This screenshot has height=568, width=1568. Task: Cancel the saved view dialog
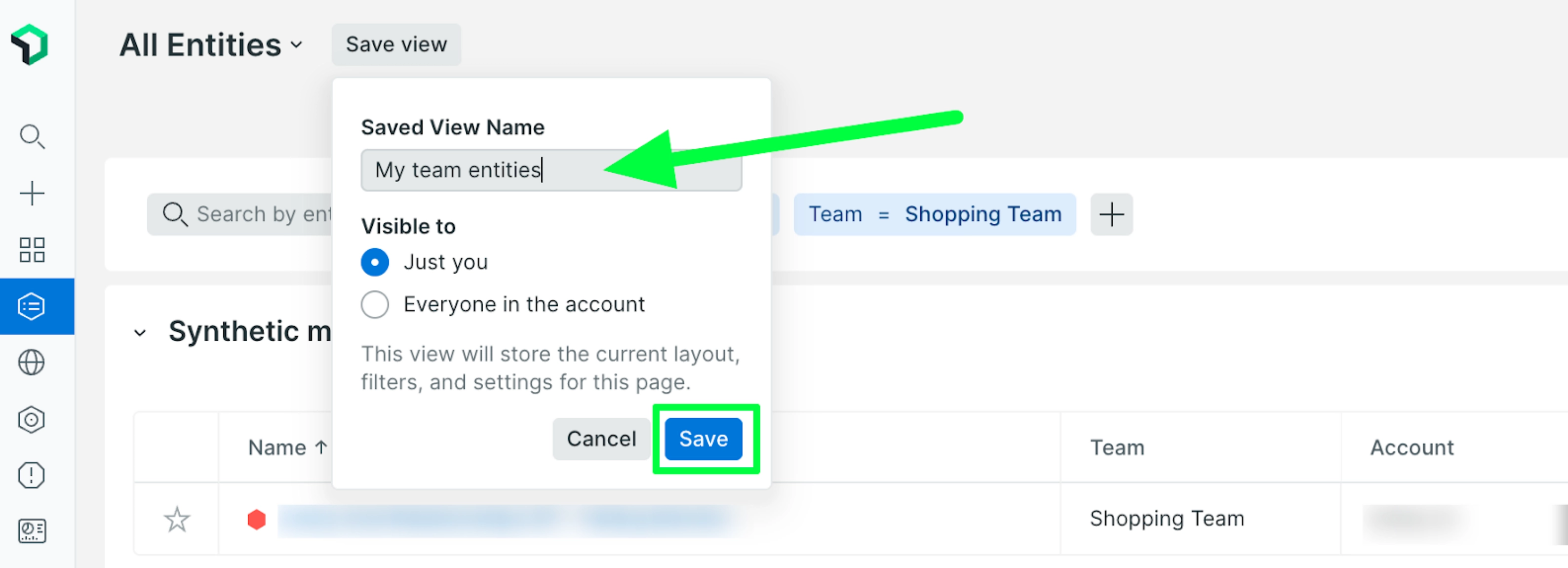[x=601, y=439]
